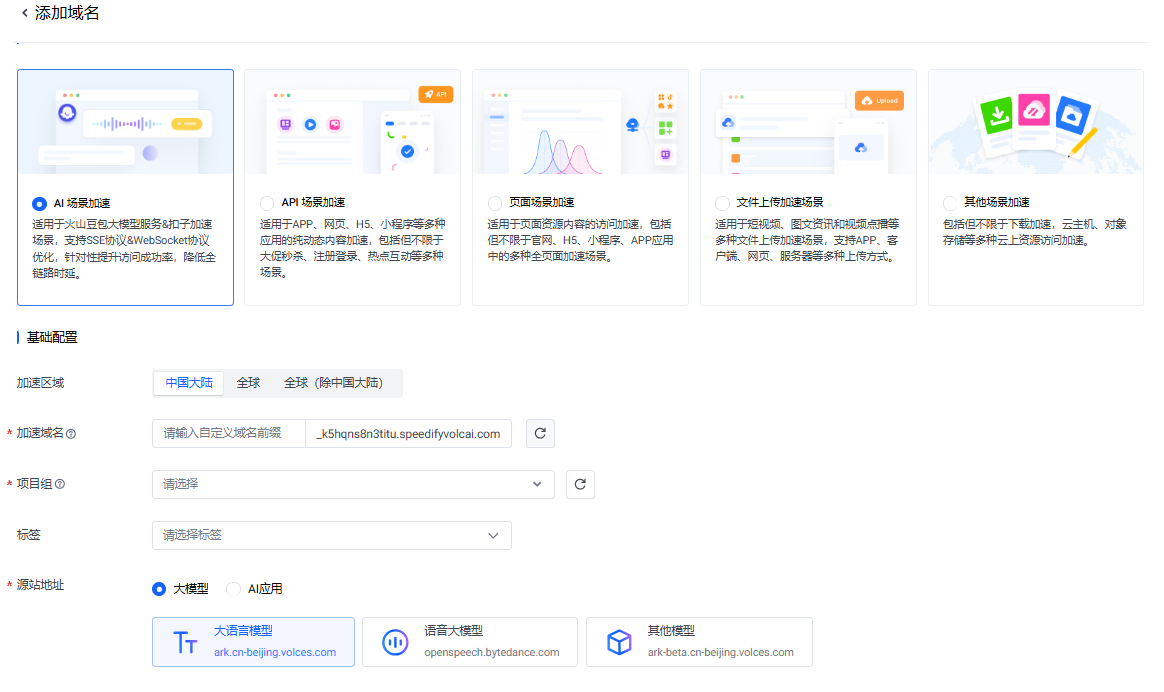Image resolution: width=1164 pixels, height=692 pixels.
Task: Select the AI 场景加速 radio button
Action: click(x=39, y=203)
